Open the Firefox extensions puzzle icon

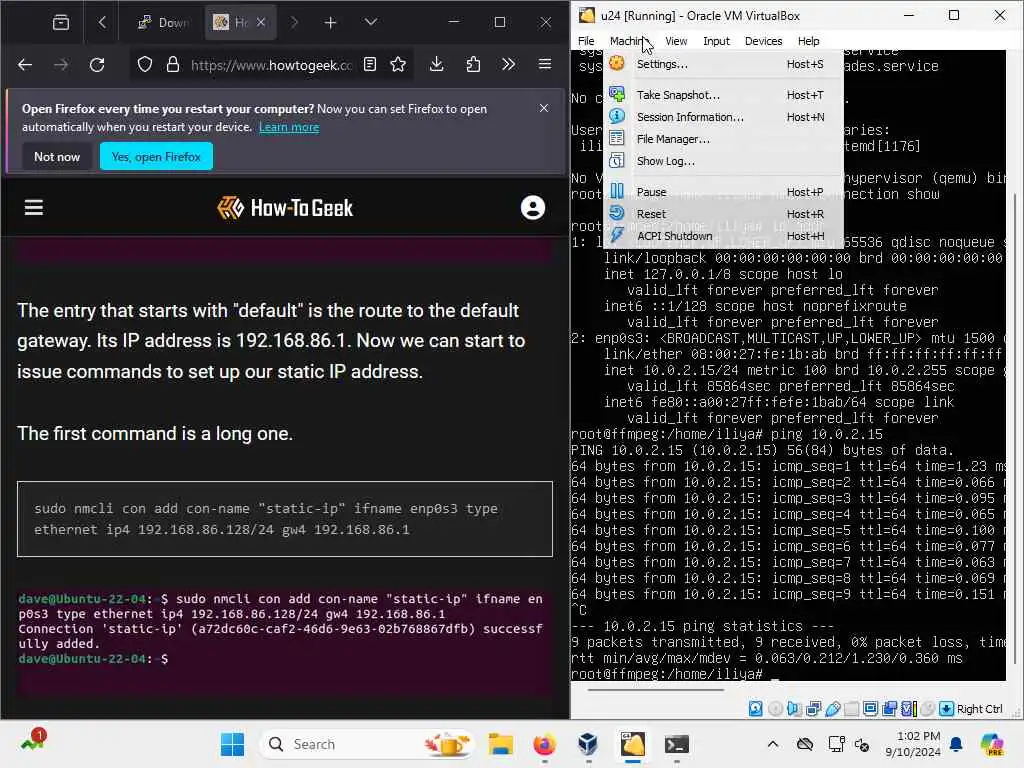click(x=473, y=64)
